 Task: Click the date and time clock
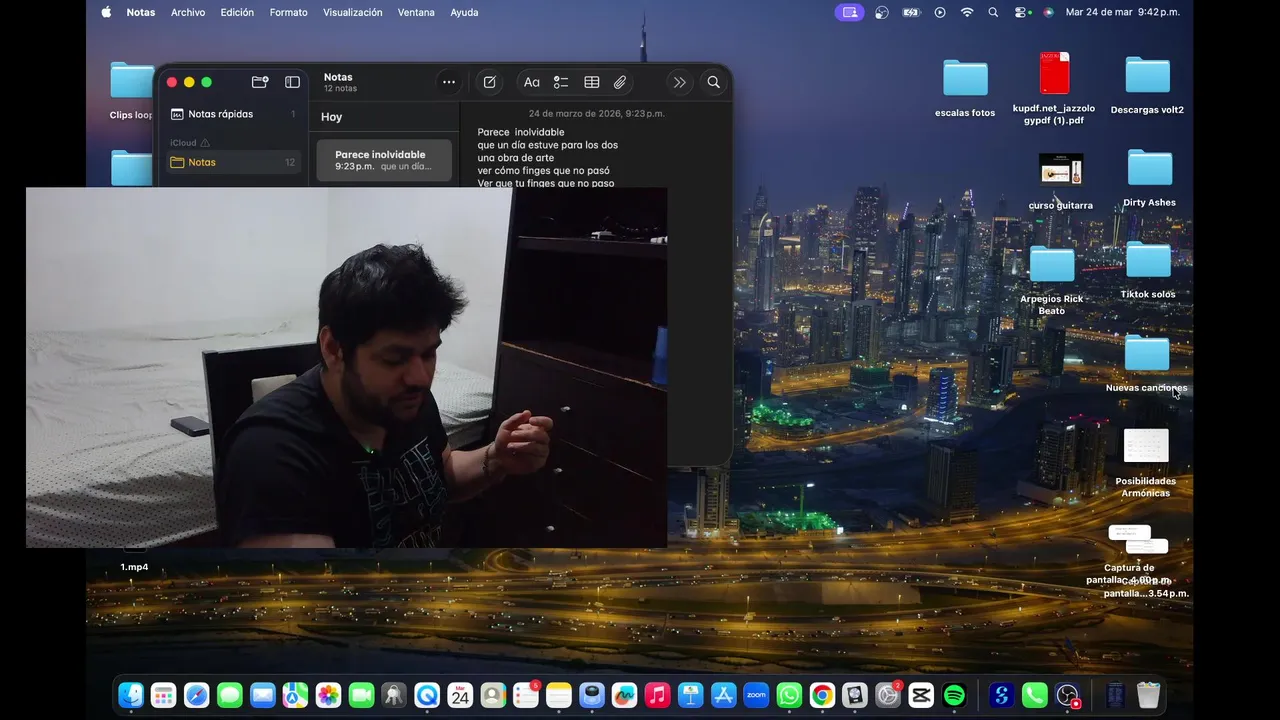tap(1123, 12)
